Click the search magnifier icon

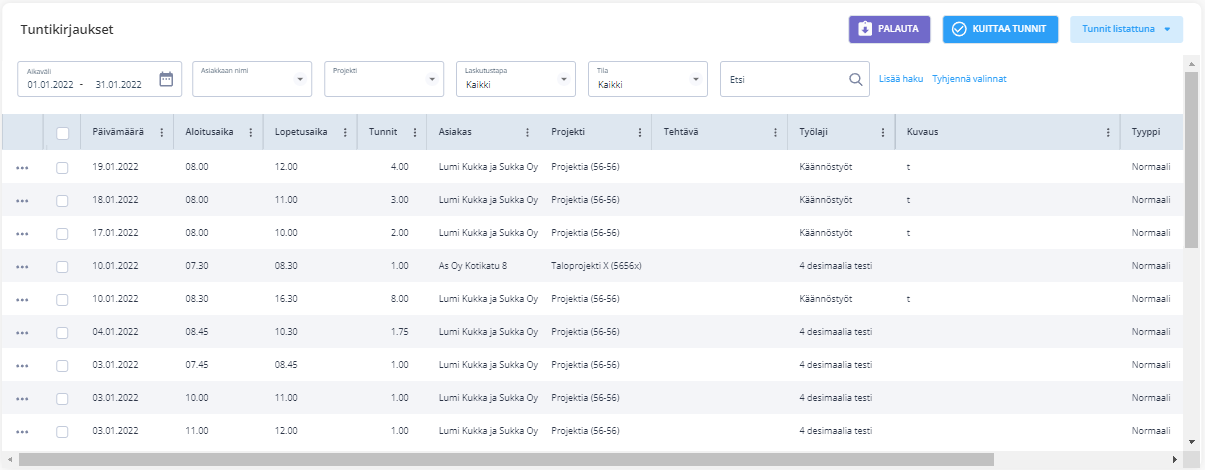point(855,79)
